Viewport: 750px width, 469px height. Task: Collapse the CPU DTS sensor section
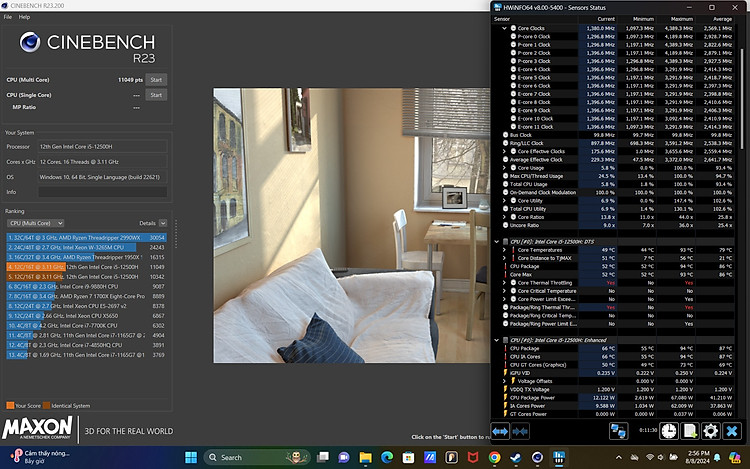coord(496,241)
